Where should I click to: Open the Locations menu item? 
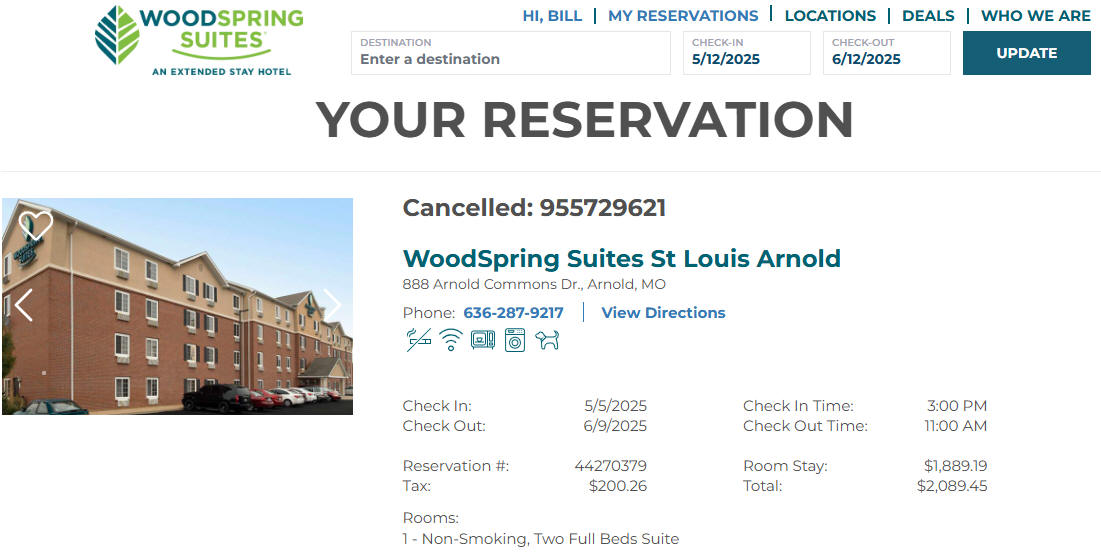[830, 15]
